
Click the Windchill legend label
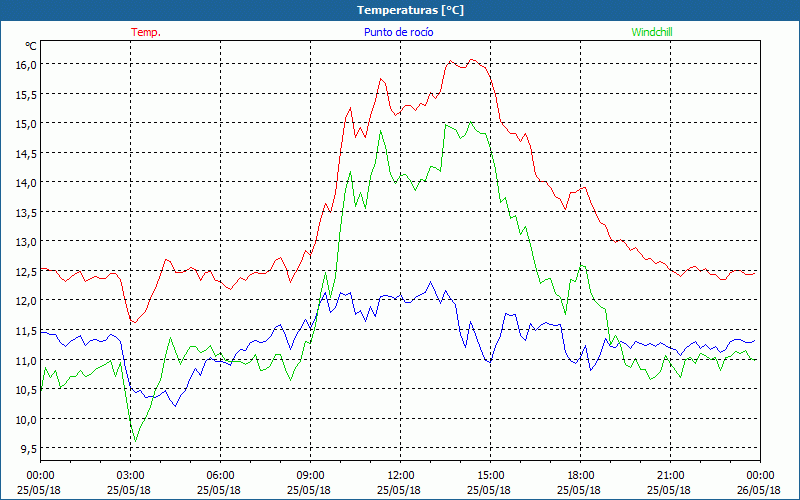point(652,32)
